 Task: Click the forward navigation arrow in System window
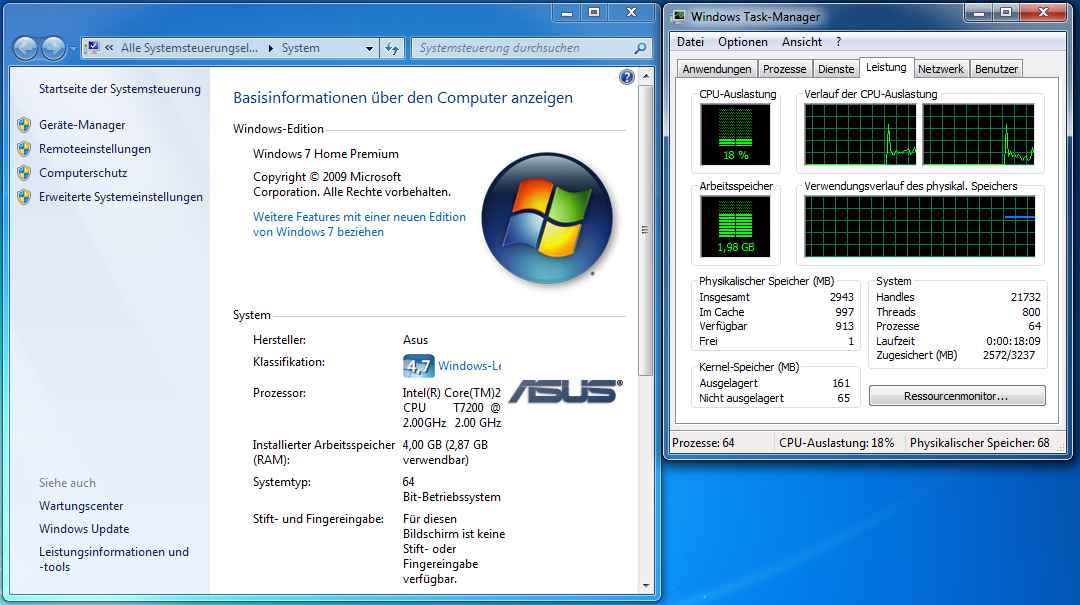(53, 48)
